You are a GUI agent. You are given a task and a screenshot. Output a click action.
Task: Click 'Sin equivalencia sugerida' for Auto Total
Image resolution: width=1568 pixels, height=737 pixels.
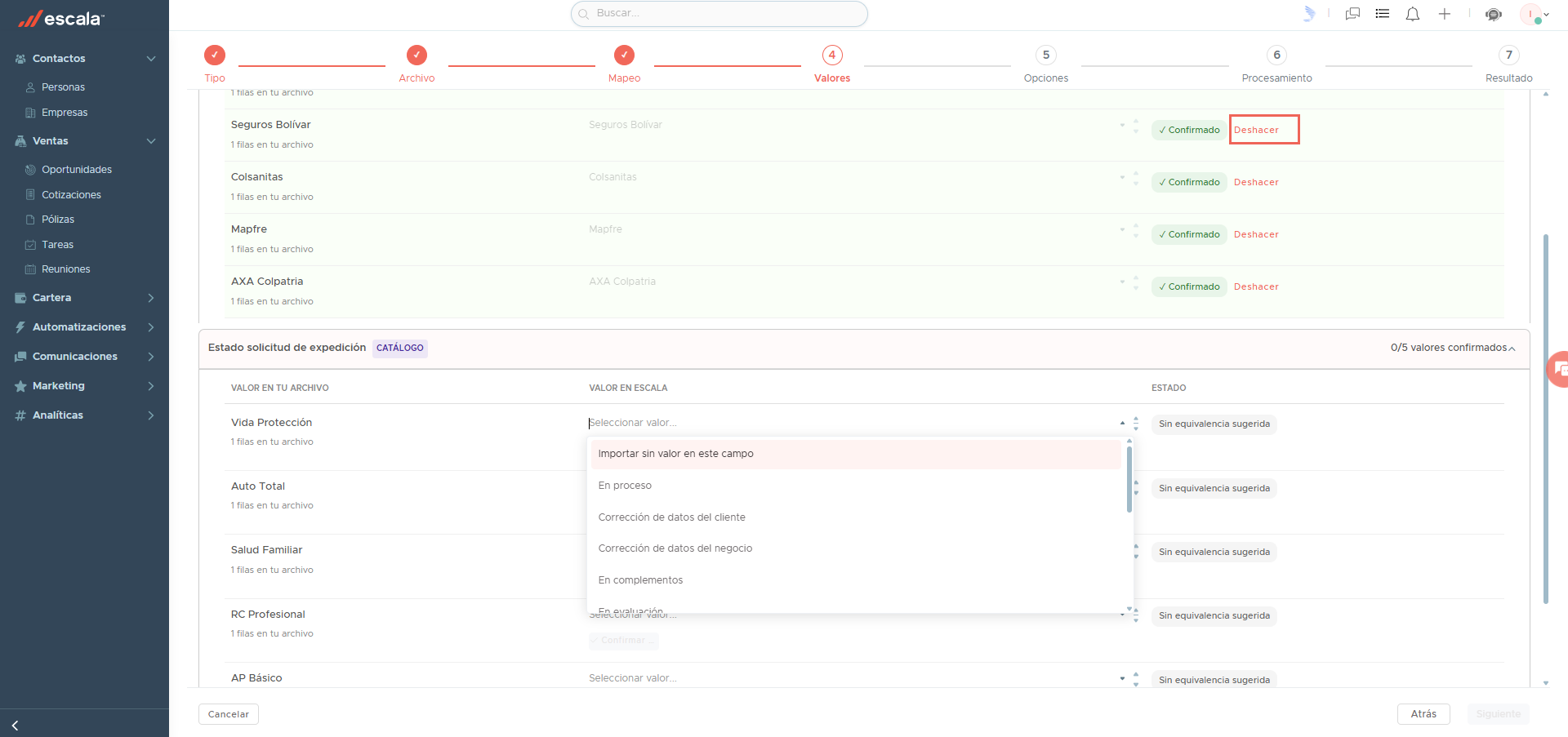pyautogui.click(x=1214, y=489)
